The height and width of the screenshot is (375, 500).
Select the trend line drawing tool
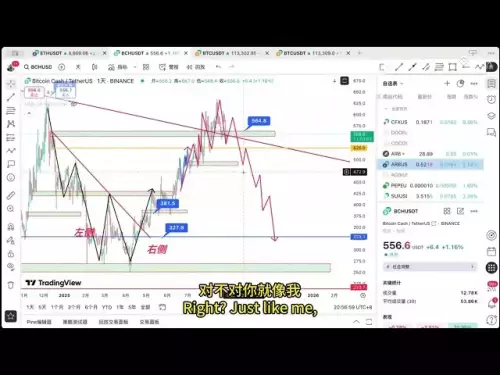(11, 97)
